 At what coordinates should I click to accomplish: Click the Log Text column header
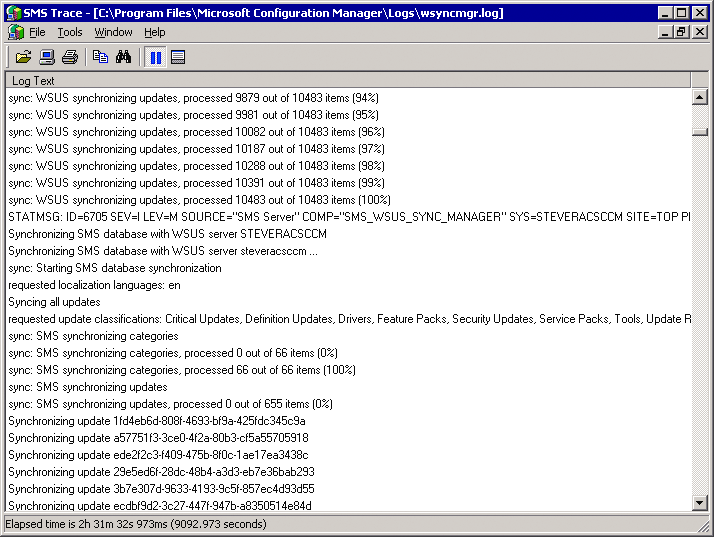(x=348, y=81)
